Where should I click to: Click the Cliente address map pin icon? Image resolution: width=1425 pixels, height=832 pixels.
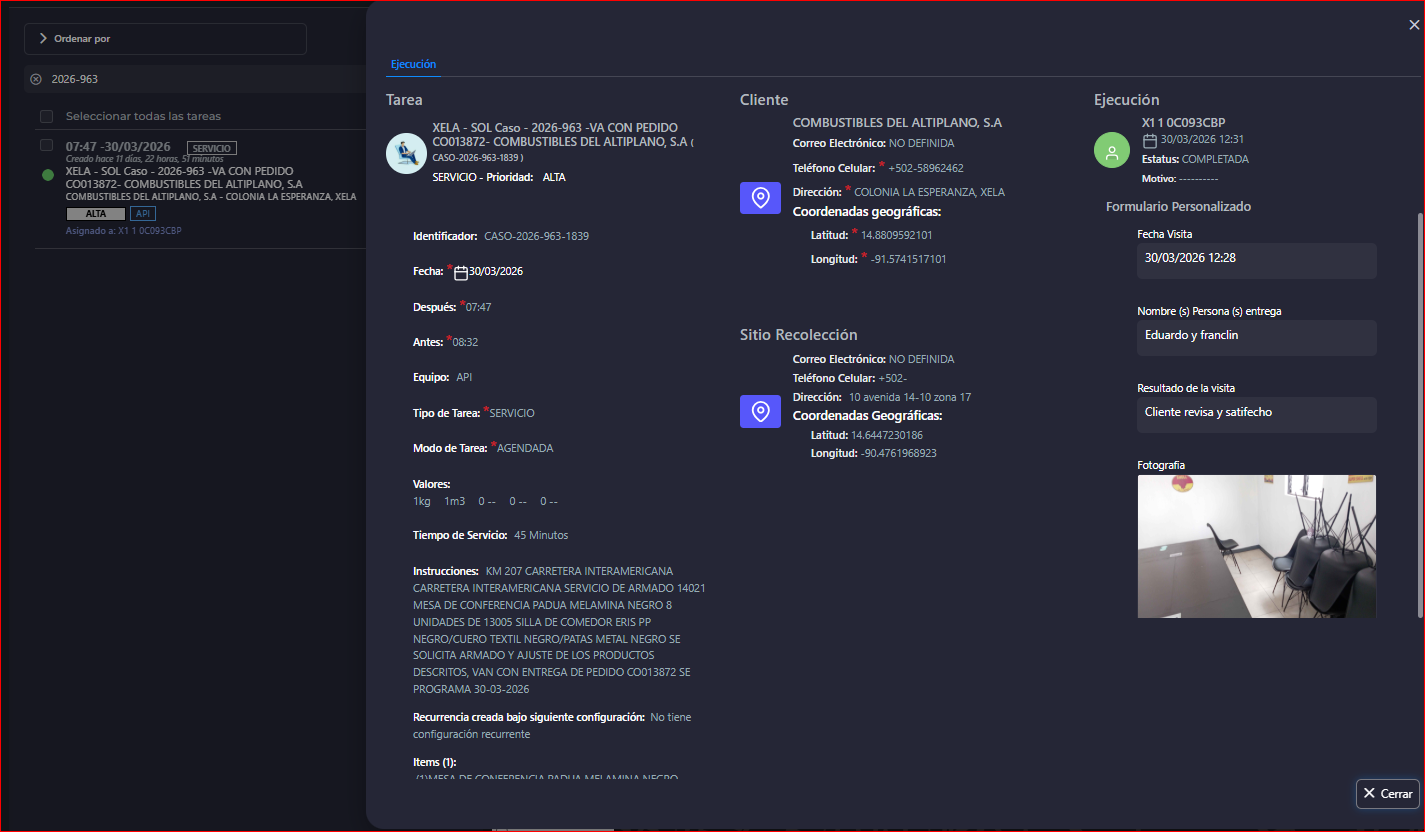[x=760, y=198]
